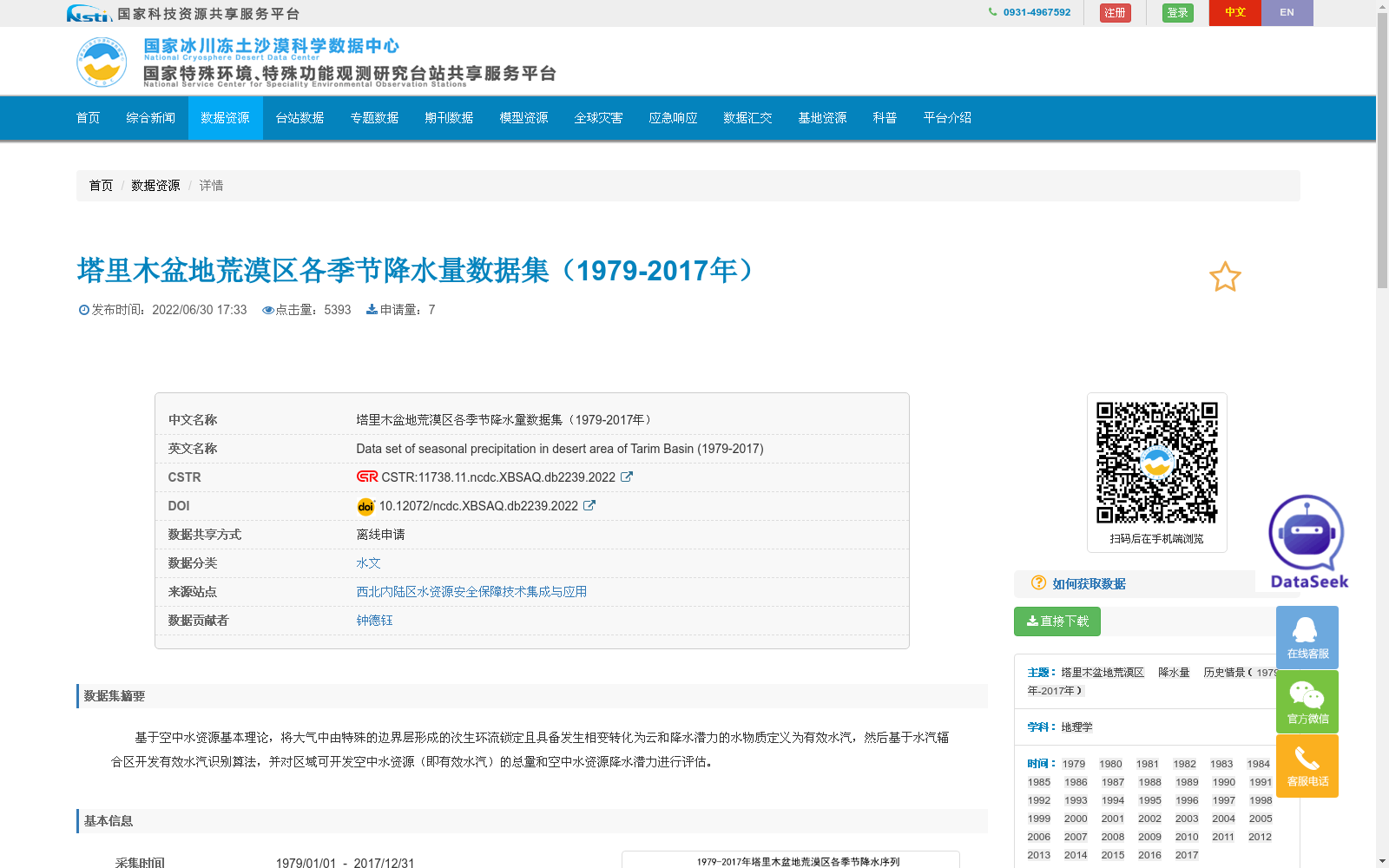Click the 注册 register button
Image resolution: width=1389 pixels, height=868 pixels.
[1116, 13]
